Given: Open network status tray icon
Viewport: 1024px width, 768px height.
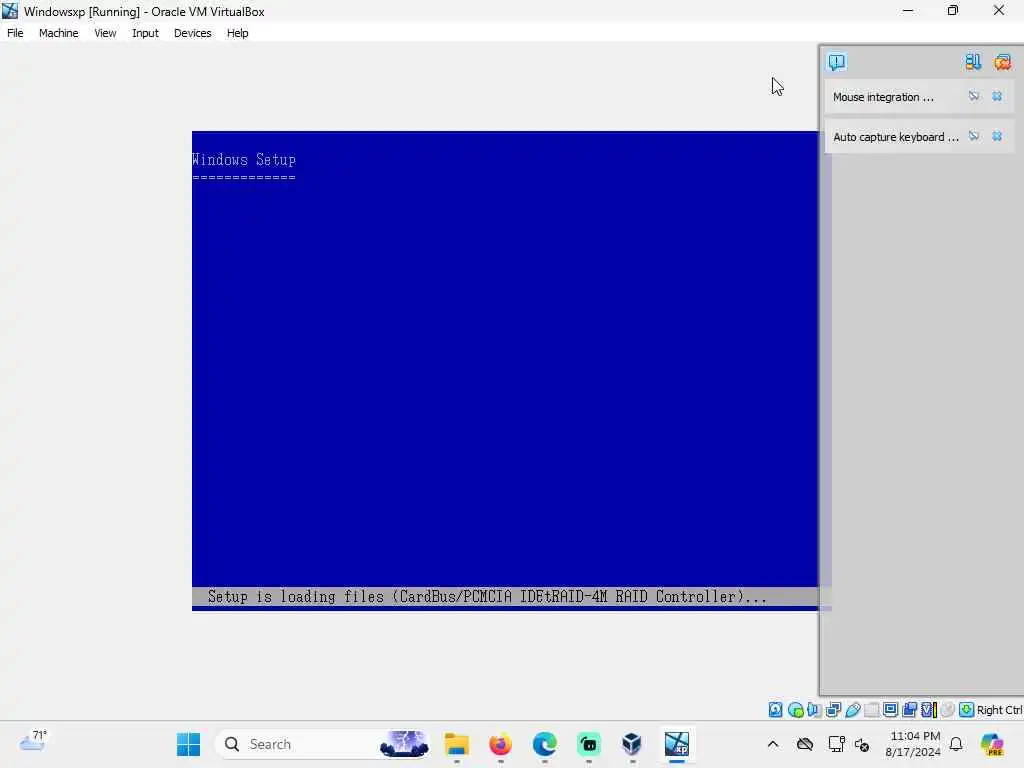Looking at the screenshot, I should coord(836,744).
